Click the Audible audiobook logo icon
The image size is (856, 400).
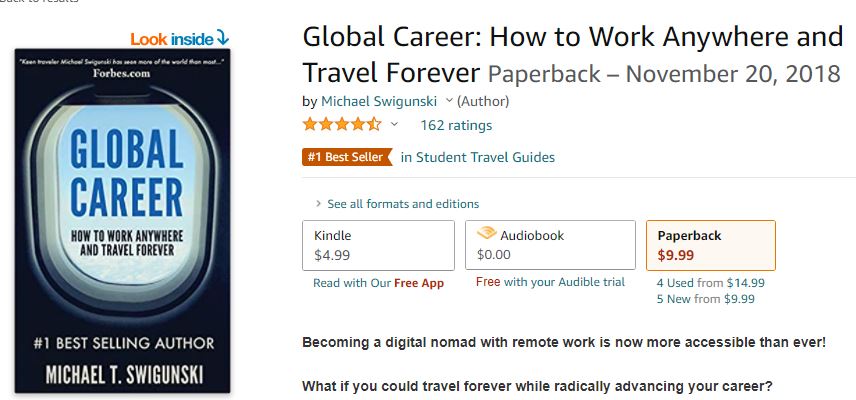(486, 234)
